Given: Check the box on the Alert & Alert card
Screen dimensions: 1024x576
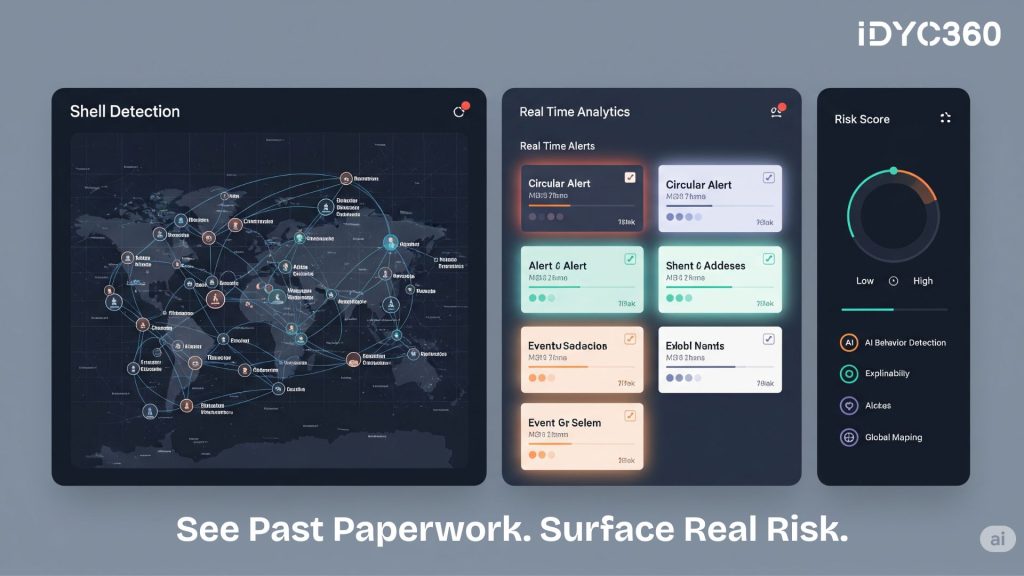Looking at the screenshot, I should pyautogui.click(x=630, y=259).
